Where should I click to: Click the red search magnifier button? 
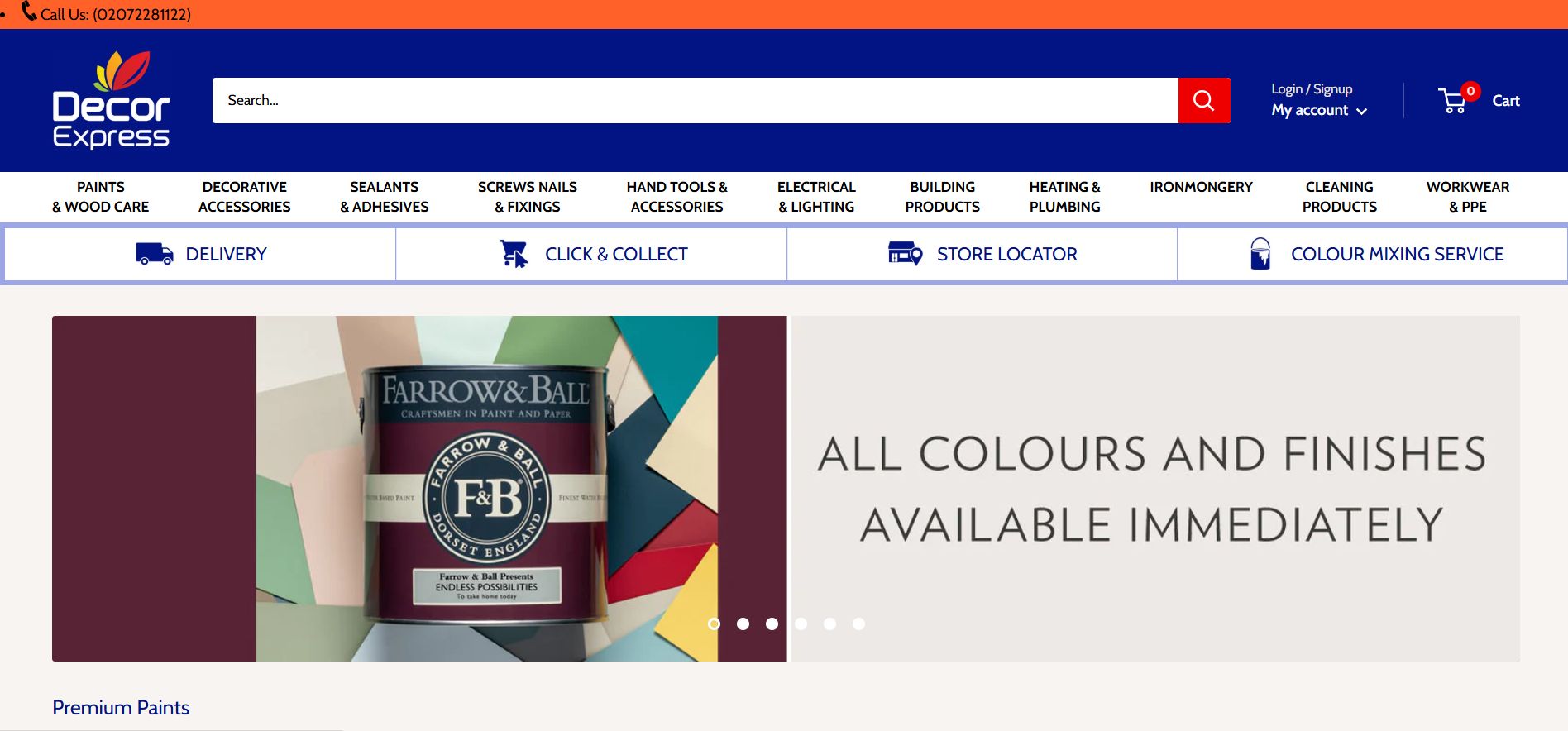click(1204, 100)
